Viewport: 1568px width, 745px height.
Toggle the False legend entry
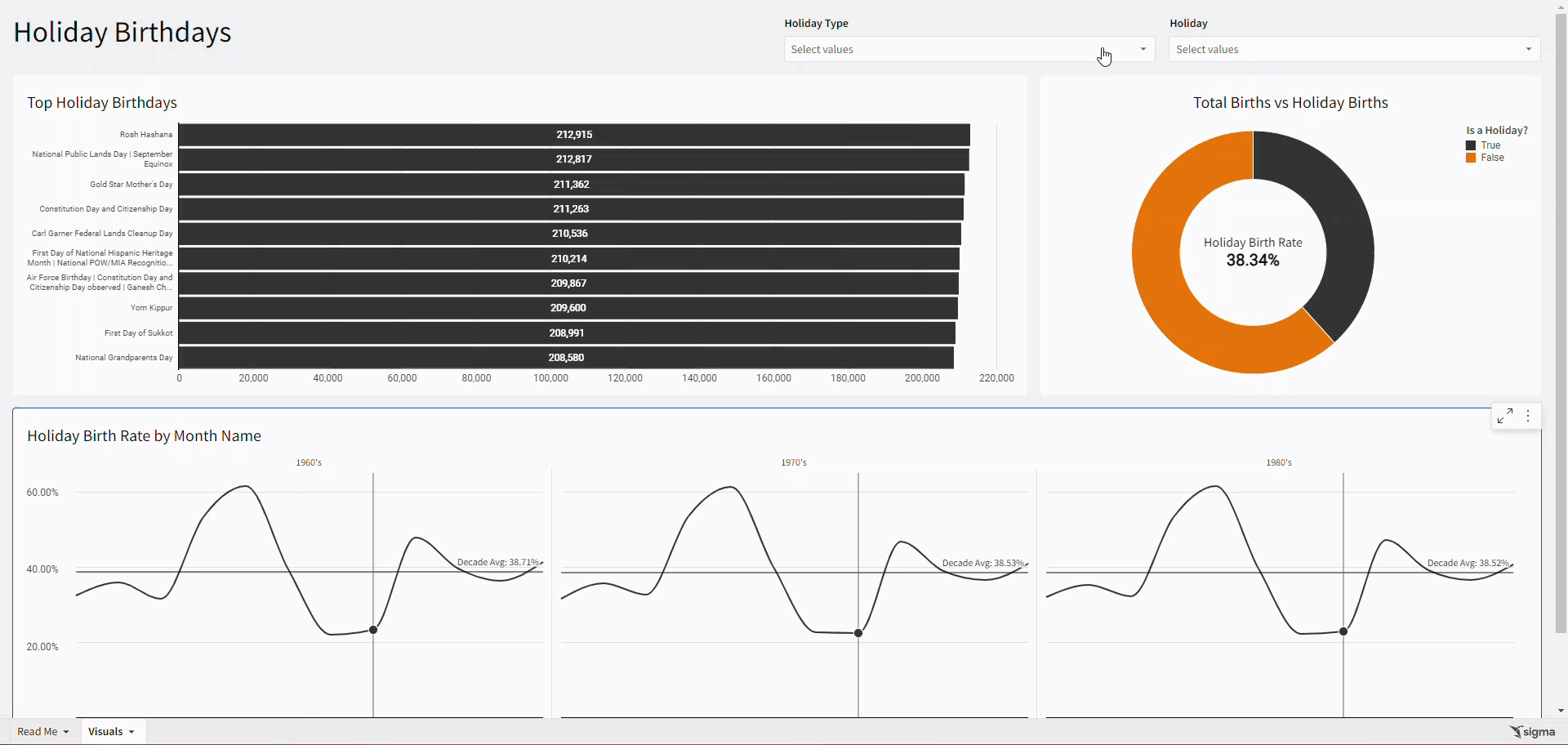(1492, 158)
